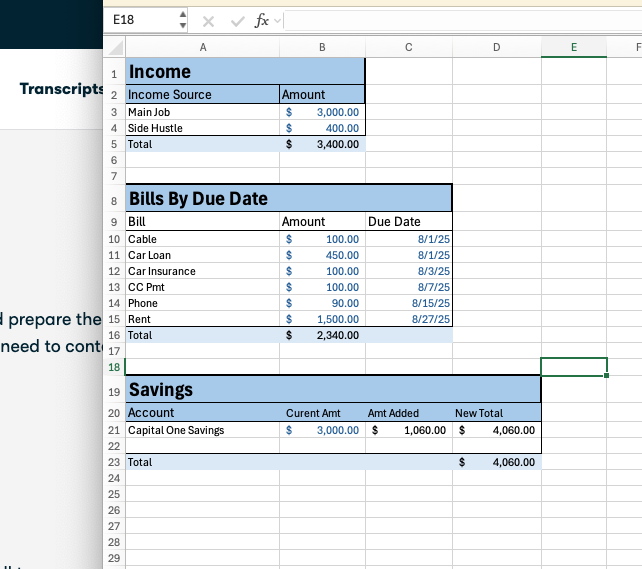Screen dimensions: 642x569
Task: Click the 8/3/25 due date cell
Action: 409,271
